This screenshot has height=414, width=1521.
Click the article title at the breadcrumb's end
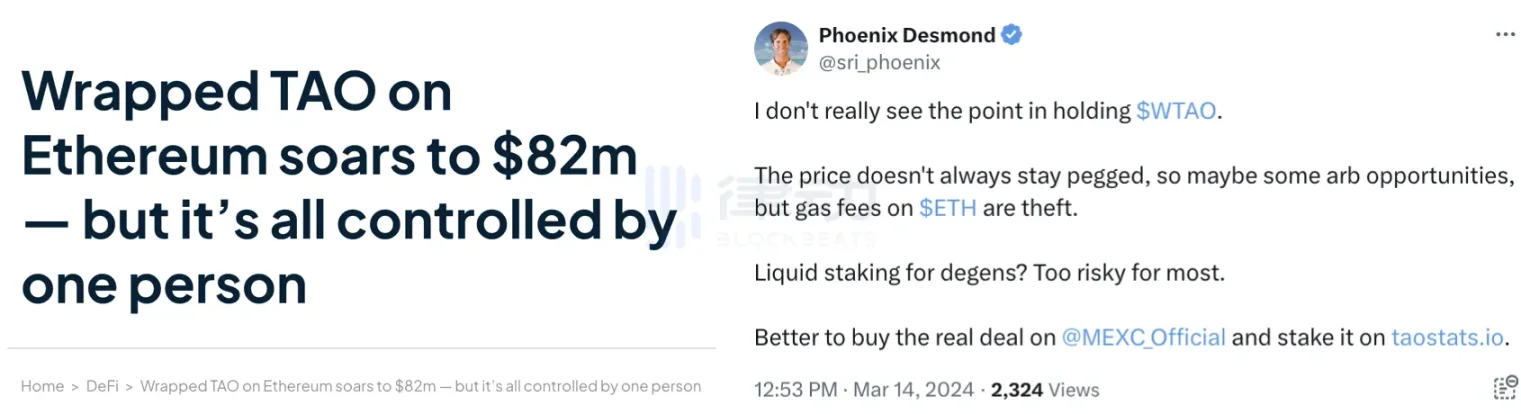coord(421,386)
